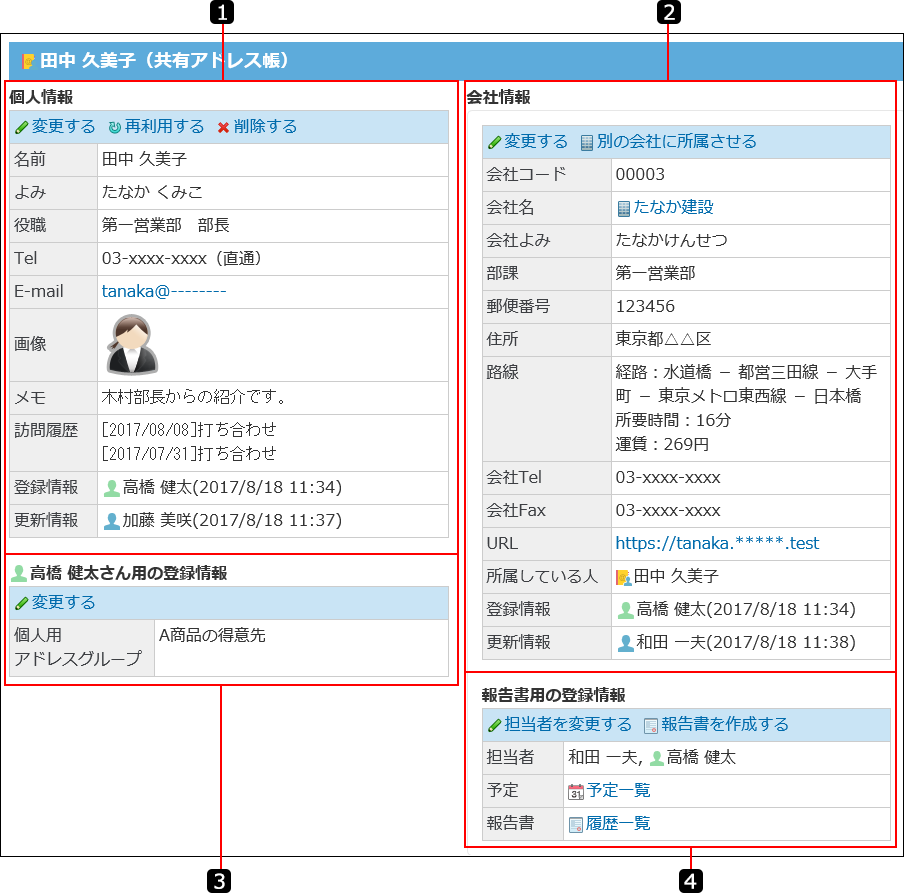
Task: Open the tanaka@ email address link
Action: (164, 291)
